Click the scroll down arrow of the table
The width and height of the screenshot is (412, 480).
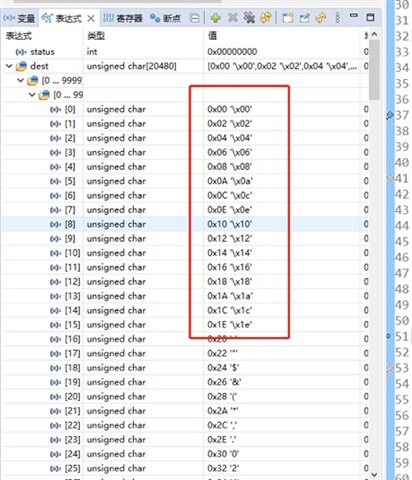(x=374, y=474)
